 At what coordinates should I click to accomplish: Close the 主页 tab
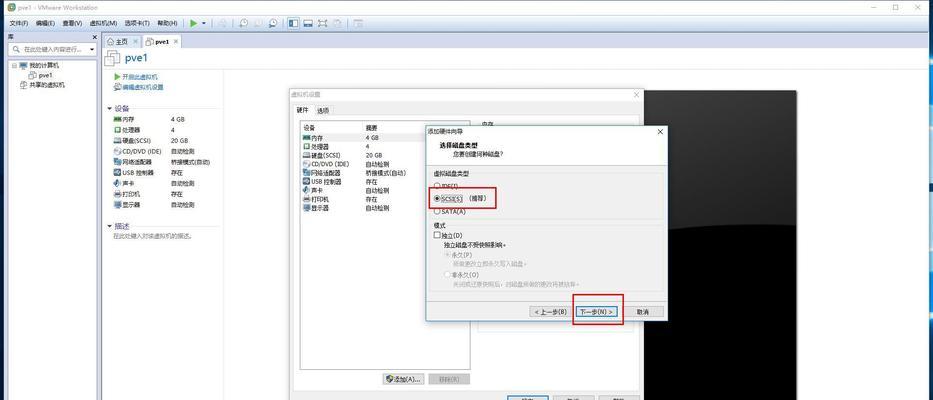[x=135, y=42]
